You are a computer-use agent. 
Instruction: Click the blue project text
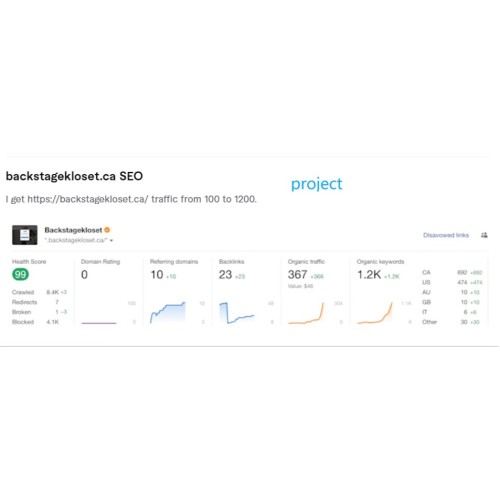[316, 184]
